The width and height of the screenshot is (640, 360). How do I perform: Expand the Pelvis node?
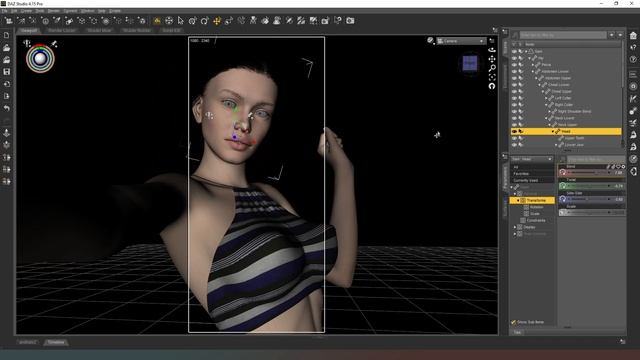[533, 64]
